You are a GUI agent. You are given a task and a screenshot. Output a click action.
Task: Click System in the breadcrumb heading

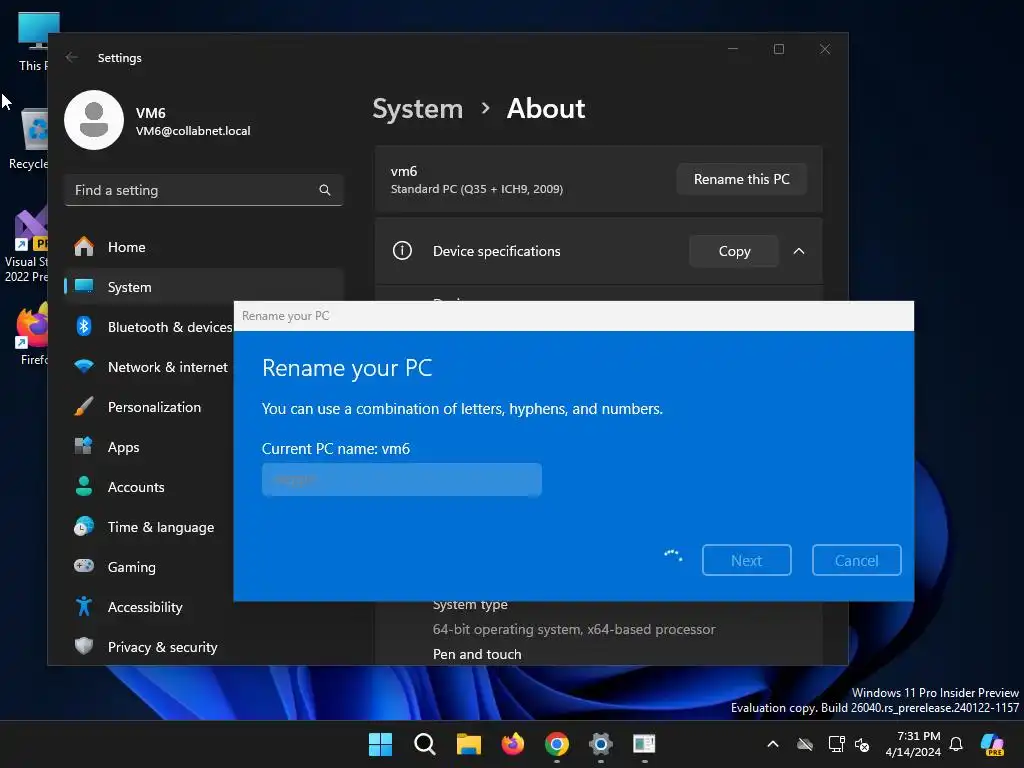(x=417, y=109)
